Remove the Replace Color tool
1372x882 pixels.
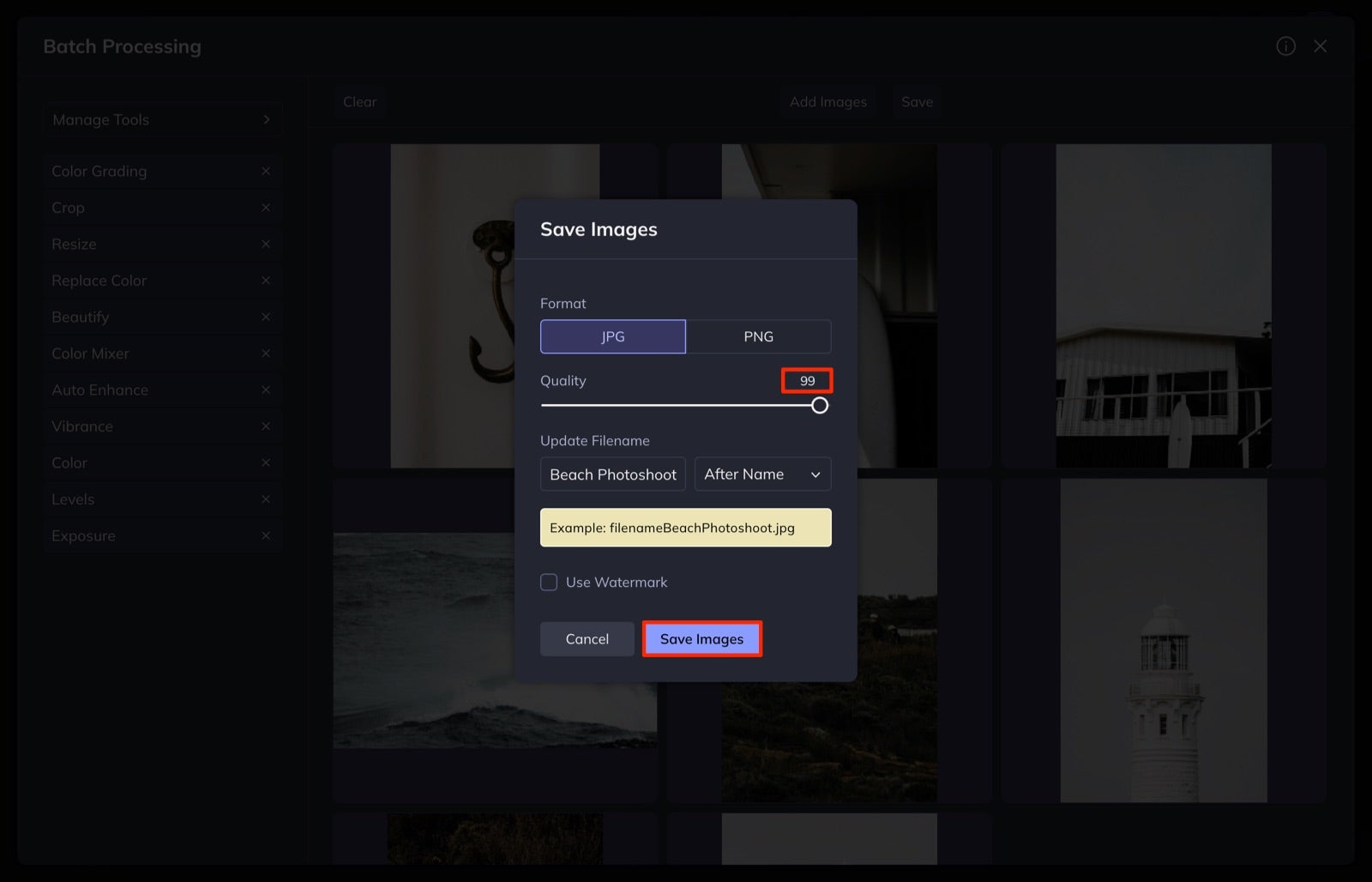(266, 280)
